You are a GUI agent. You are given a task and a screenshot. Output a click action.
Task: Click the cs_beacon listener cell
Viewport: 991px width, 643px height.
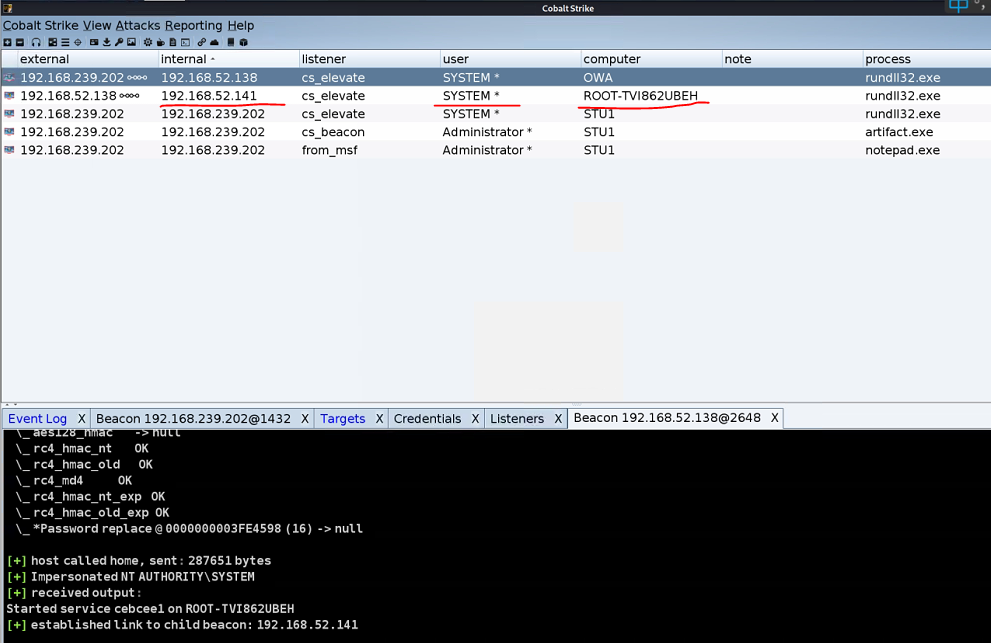point(333,132)
